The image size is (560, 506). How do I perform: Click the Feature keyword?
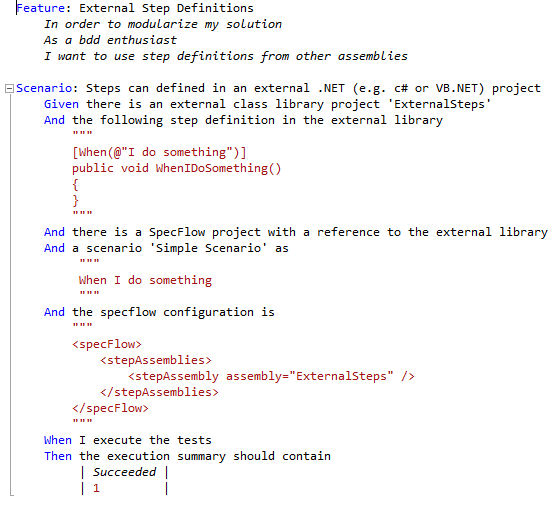tap(41, 8)
